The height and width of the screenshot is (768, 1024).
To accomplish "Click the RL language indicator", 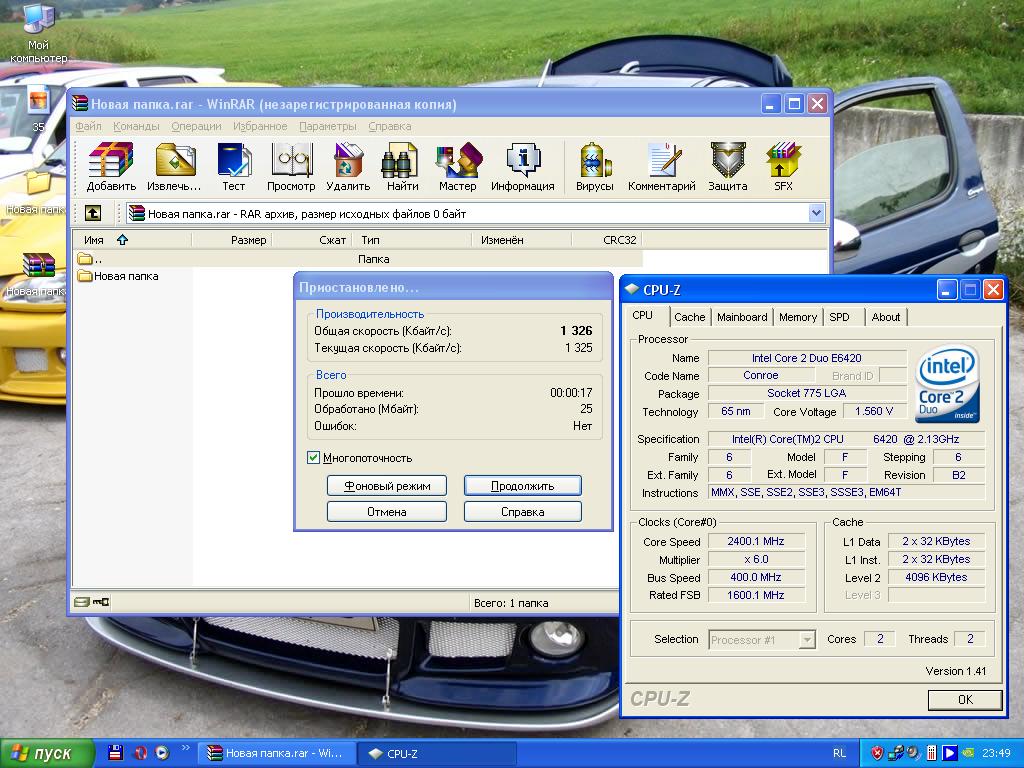I will click(839, 753).
